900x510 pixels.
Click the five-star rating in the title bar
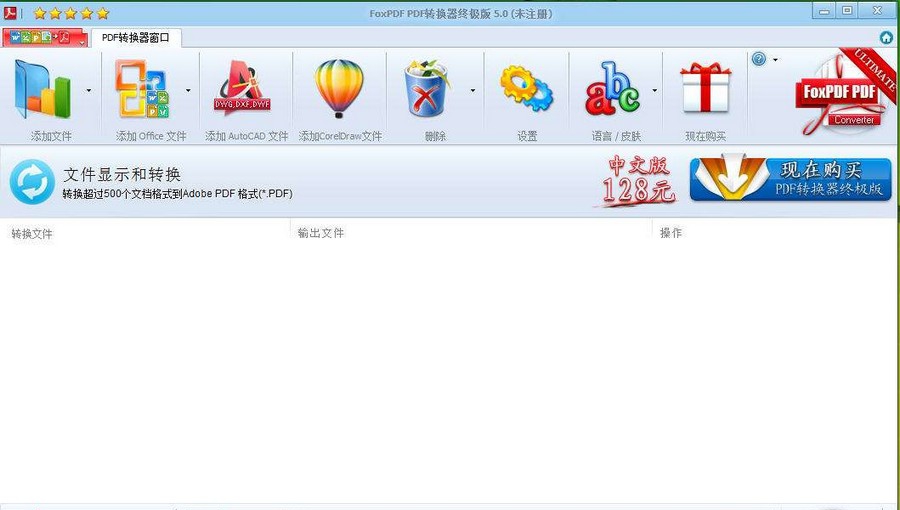(x=71, y=13)
